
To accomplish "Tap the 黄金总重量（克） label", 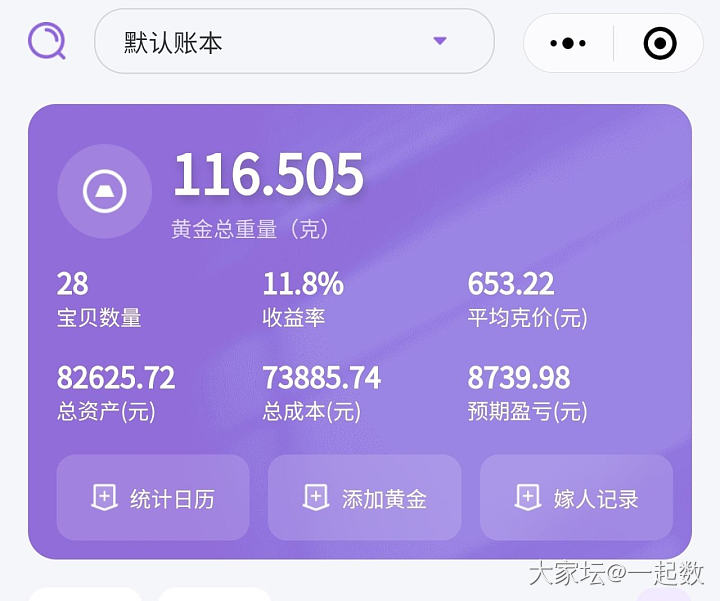I will tap(250, 229).
